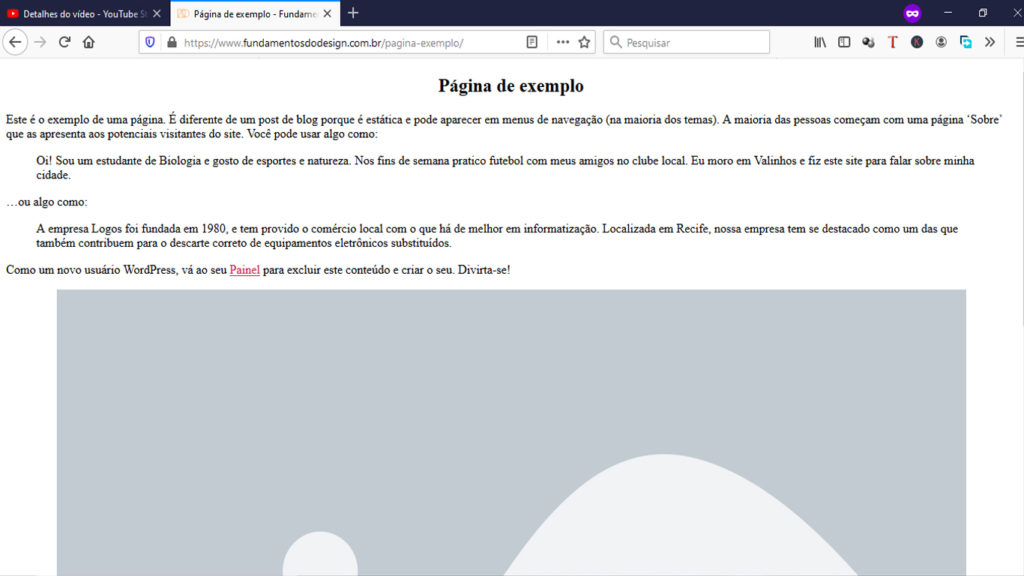Click the dark circle K extension icon
1024x576 pixels.
pyautogui.click(x=917, y=42)
